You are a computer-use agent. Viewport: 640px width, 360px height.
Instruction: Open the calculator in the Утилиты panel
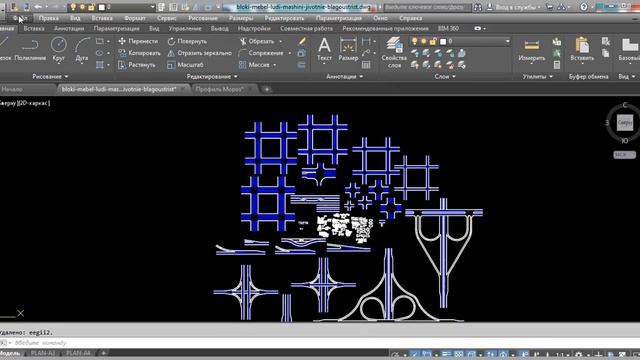[557, 65]
